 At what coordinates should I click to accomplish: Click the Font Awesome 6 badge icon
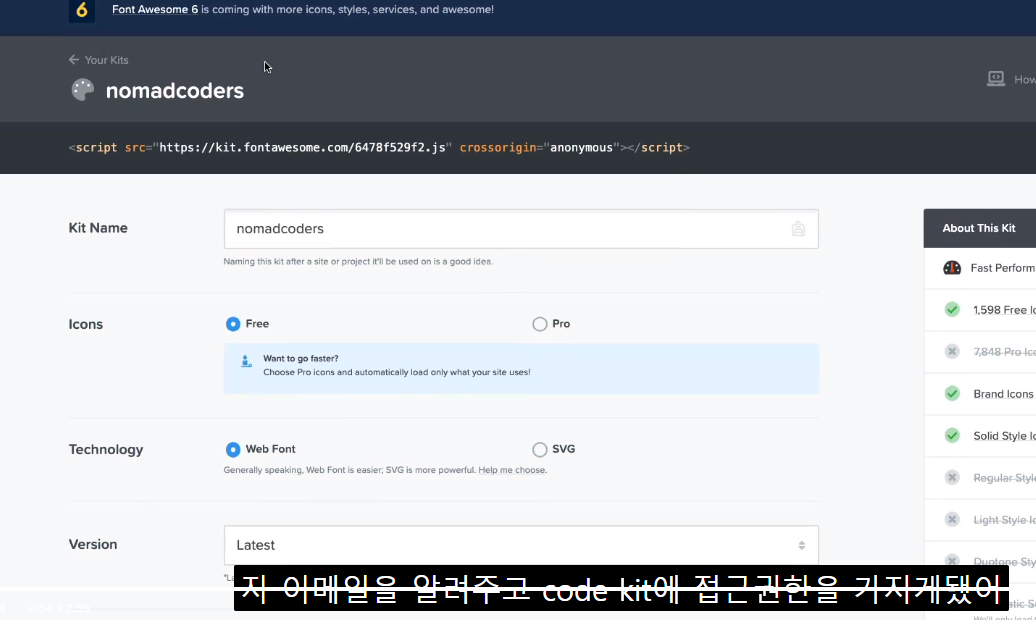[82, 11]
